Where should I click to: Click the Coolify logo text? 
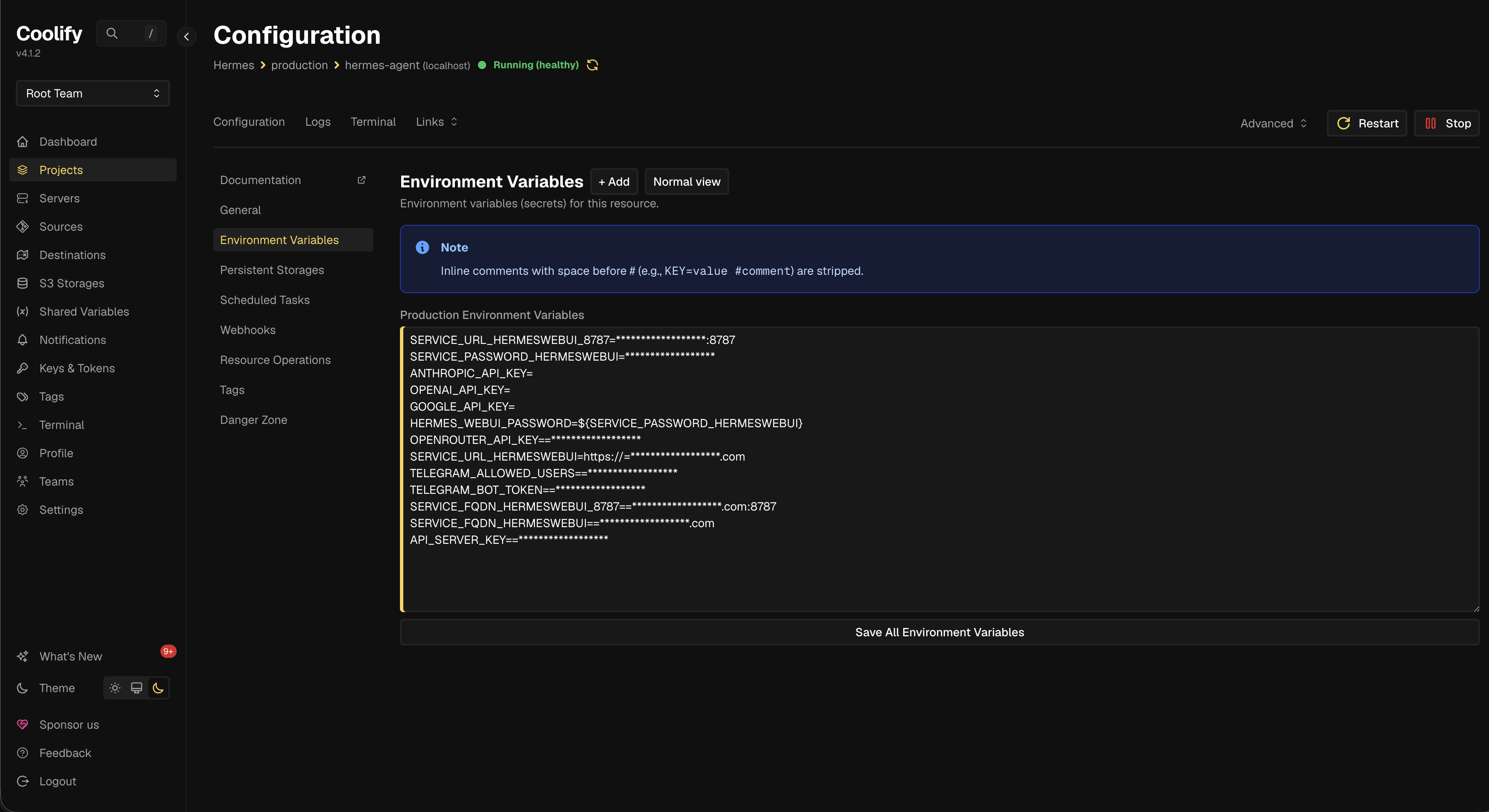point(49,33)
